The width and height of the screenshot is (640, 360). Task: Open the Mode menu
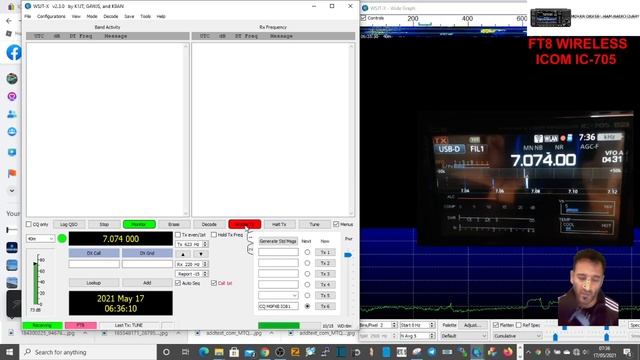click(x=92, y=16)
